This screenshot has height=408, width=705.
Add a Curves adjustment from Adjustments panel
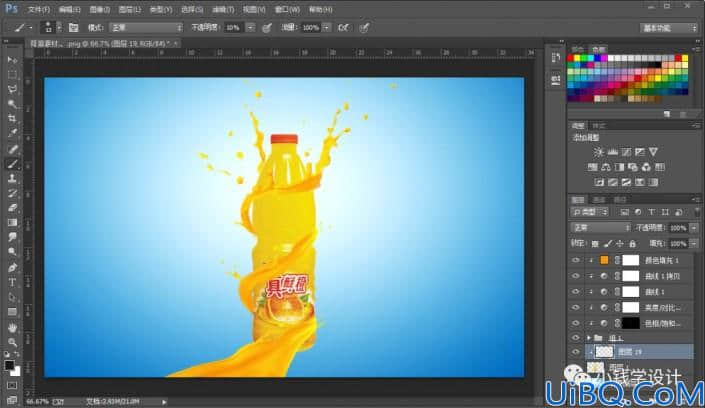tap(626, 152)
